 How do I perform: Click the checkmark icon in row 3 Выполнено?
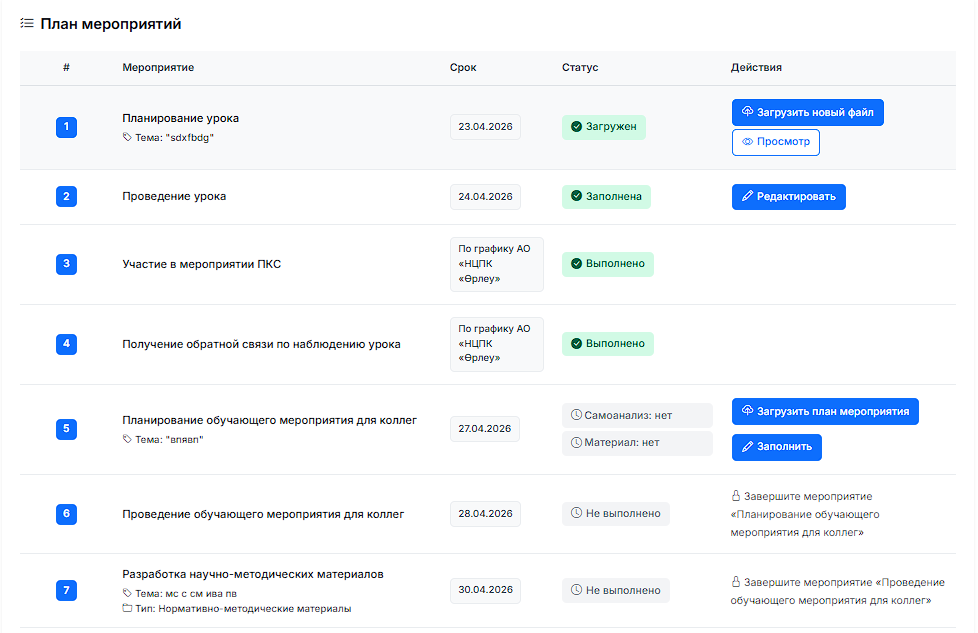click(576, 264)
